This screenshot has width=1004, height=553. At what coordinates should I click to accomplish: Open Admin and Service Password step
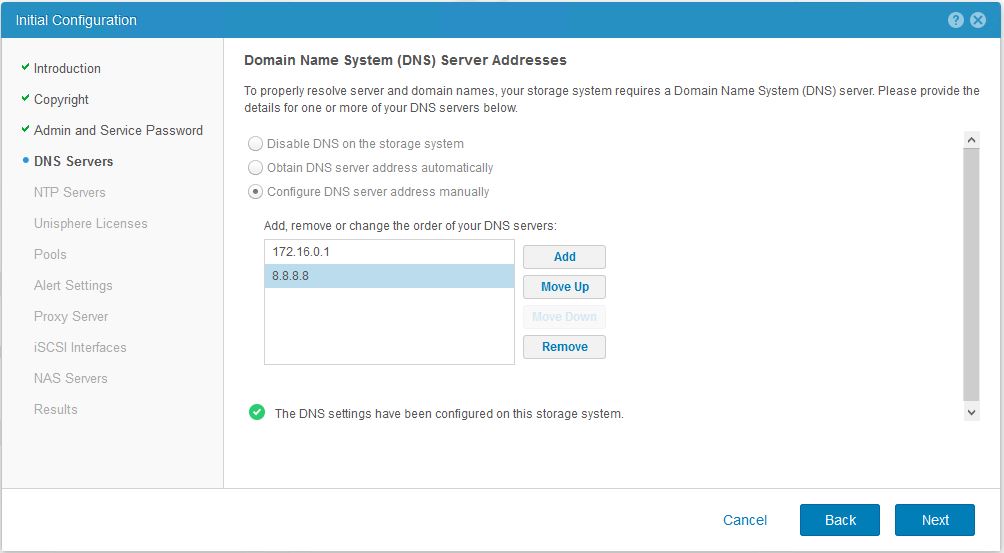pos(118,131)
